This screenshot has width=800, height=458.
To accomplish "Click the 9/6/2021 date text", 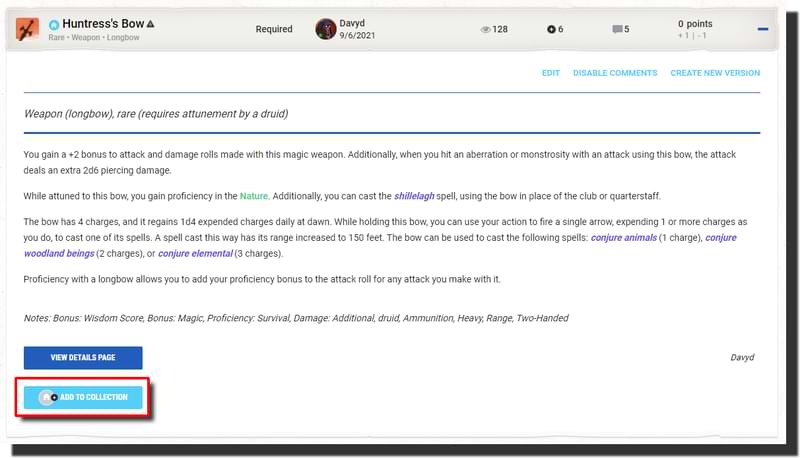I will pos(357,35).
